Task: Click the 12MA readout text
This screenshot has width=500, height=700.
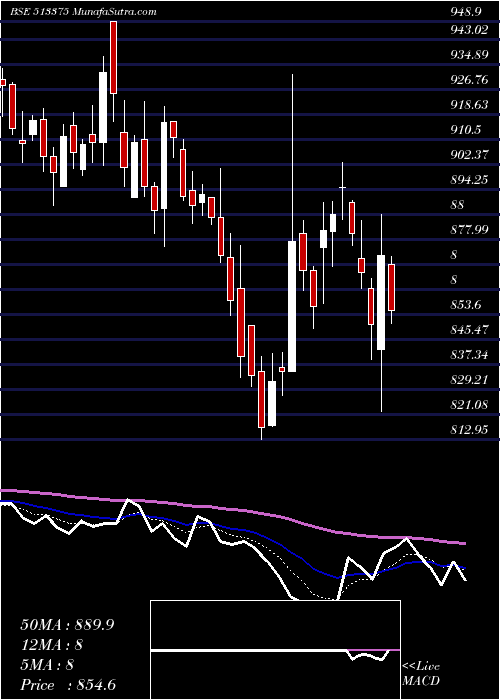Action: click(x=52, y=645)
